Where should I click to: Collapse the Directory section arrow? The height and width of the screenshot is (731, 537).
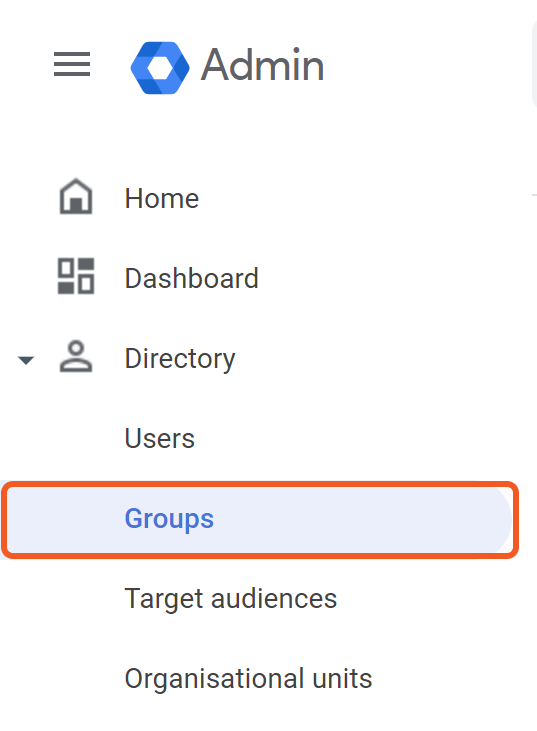pos(26,360)
